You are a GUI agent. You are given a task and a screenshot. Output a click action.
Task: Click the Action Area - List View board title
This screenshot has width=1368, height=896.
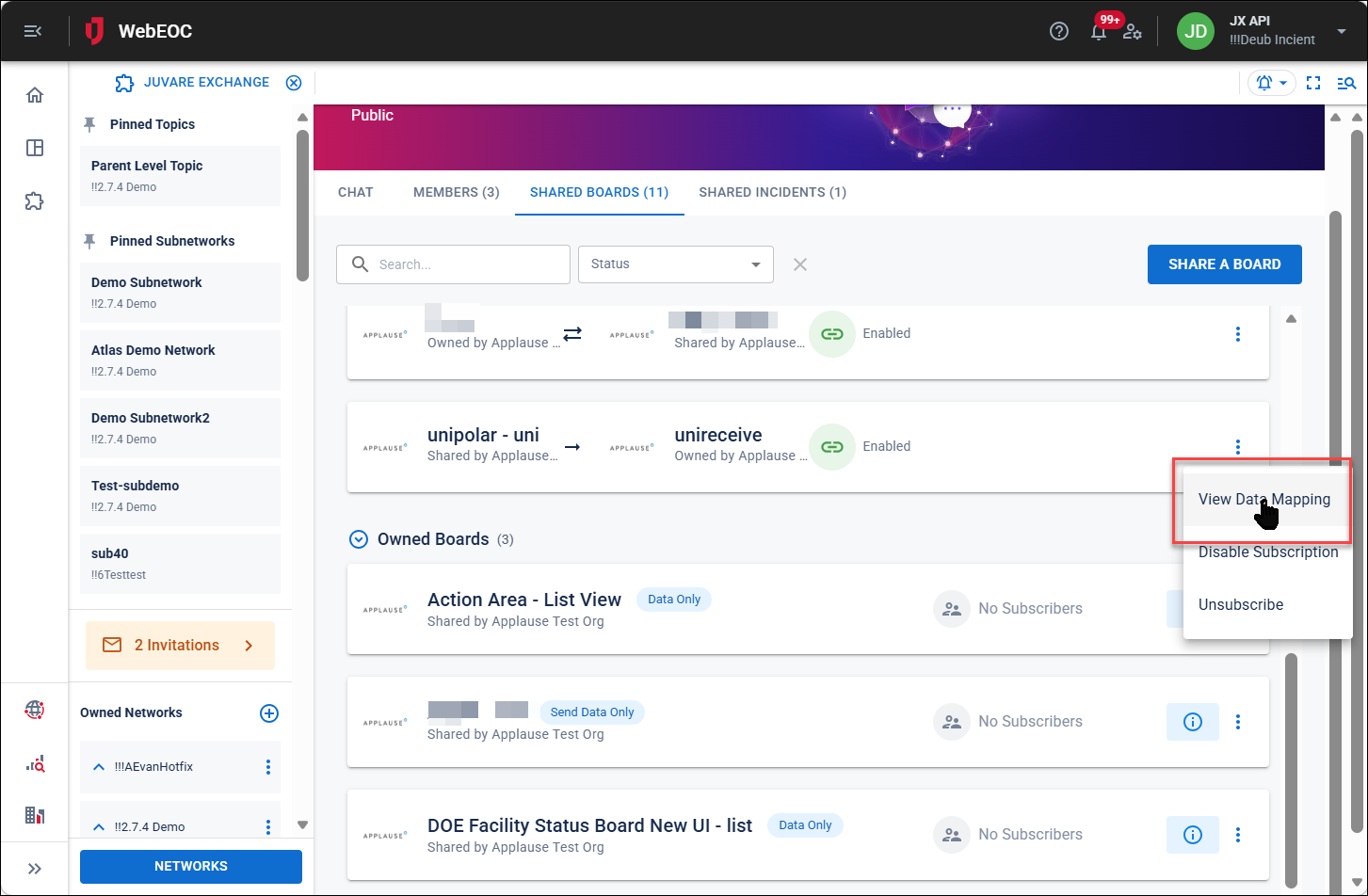coord(524,600)
